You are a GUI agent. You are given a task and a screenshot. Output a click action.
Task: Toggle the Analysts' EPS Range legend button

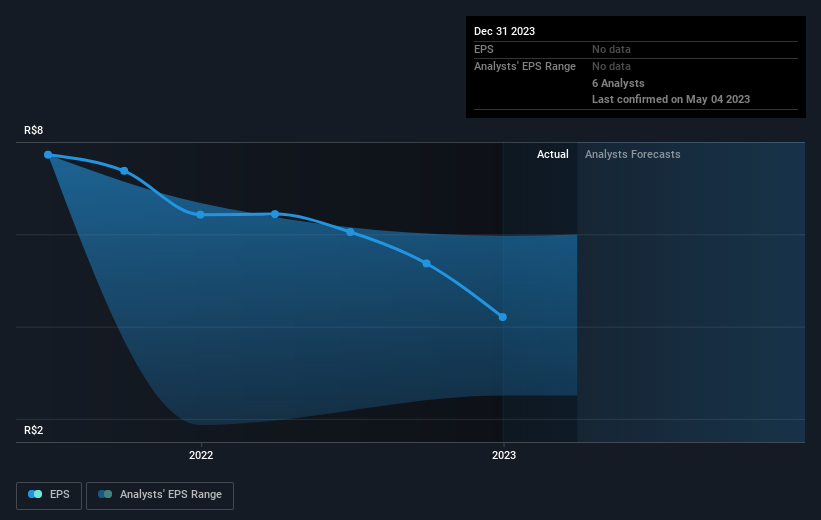pos(160,495)
